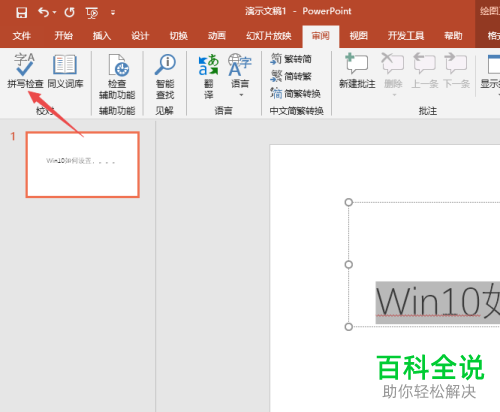Save the presentation with floppy disk icon
This screenshot has width=500, height=412.
coord(22,13)
